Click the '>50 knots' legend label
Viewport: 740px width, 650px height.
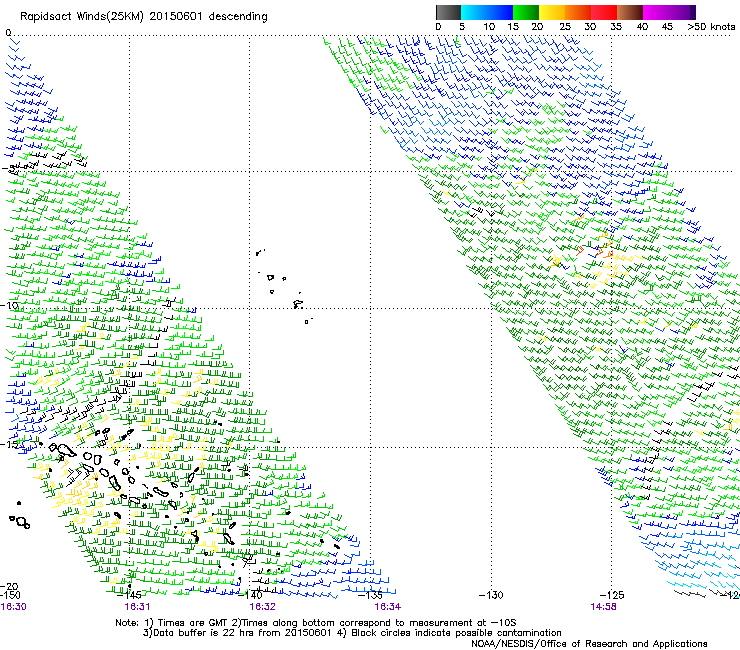[x=711, y=26]
